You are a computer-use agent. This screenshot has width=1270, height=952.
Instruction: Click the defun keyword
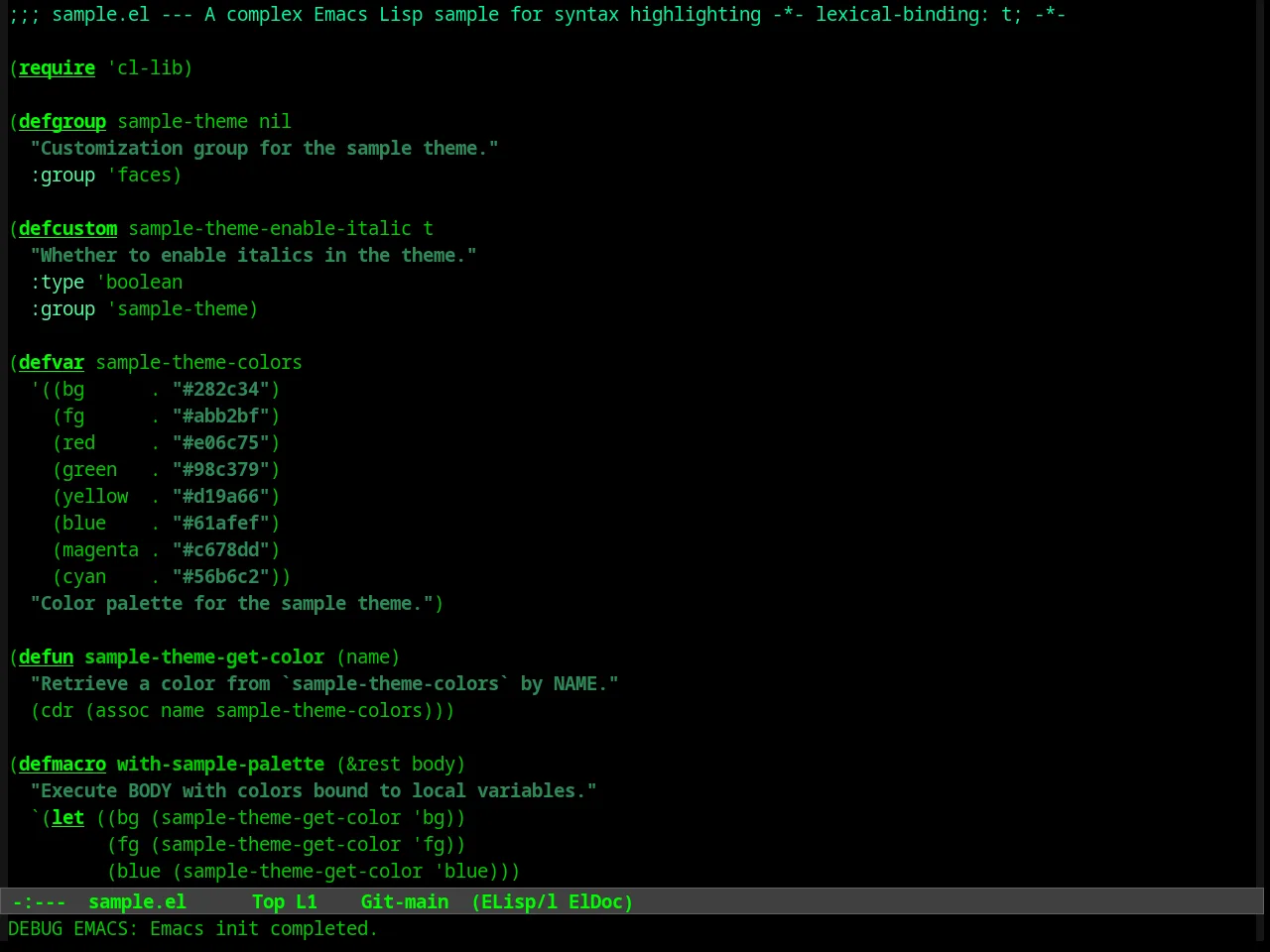coord(46,656)
